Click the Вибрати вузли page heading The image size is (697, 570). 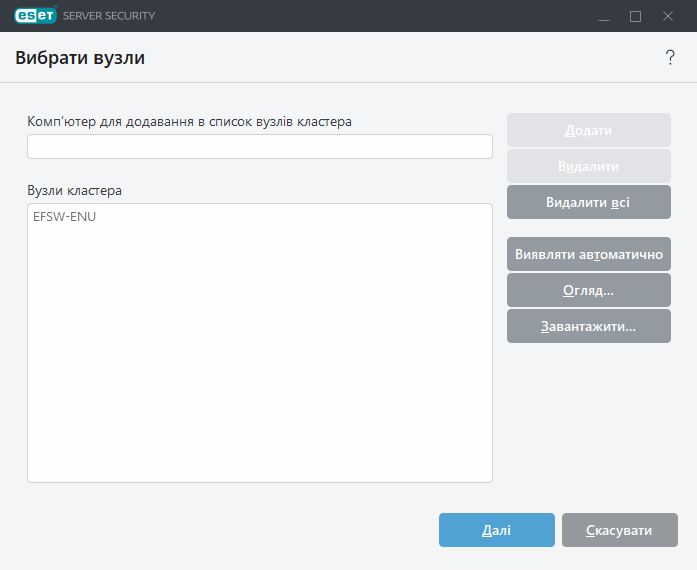tap(80, 58)
